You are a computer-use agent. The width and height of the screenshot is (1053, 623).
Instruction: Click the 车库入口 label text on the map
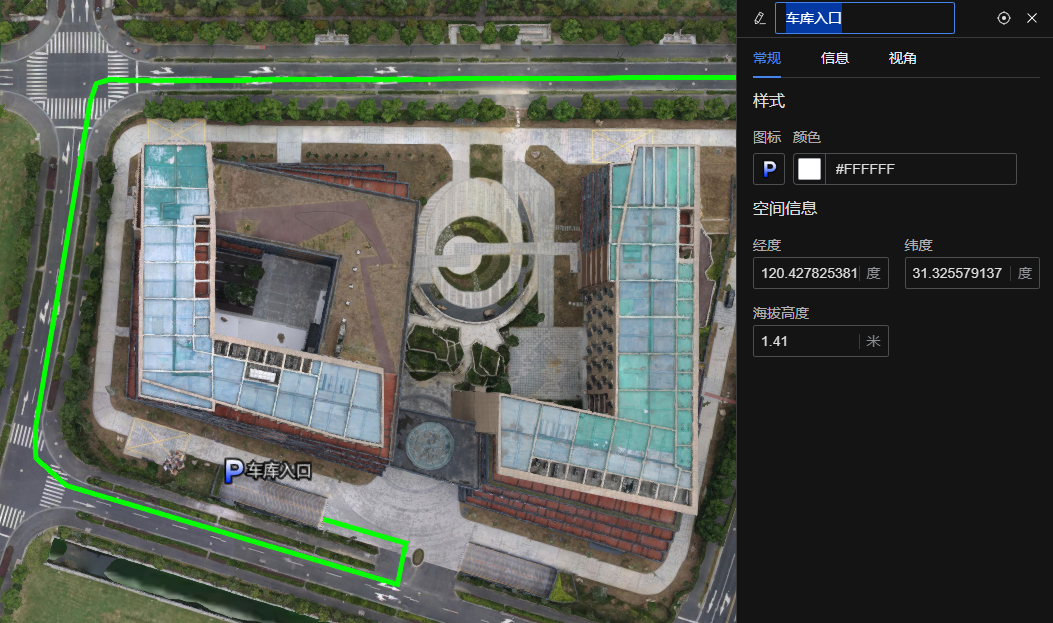coord(280,471)
